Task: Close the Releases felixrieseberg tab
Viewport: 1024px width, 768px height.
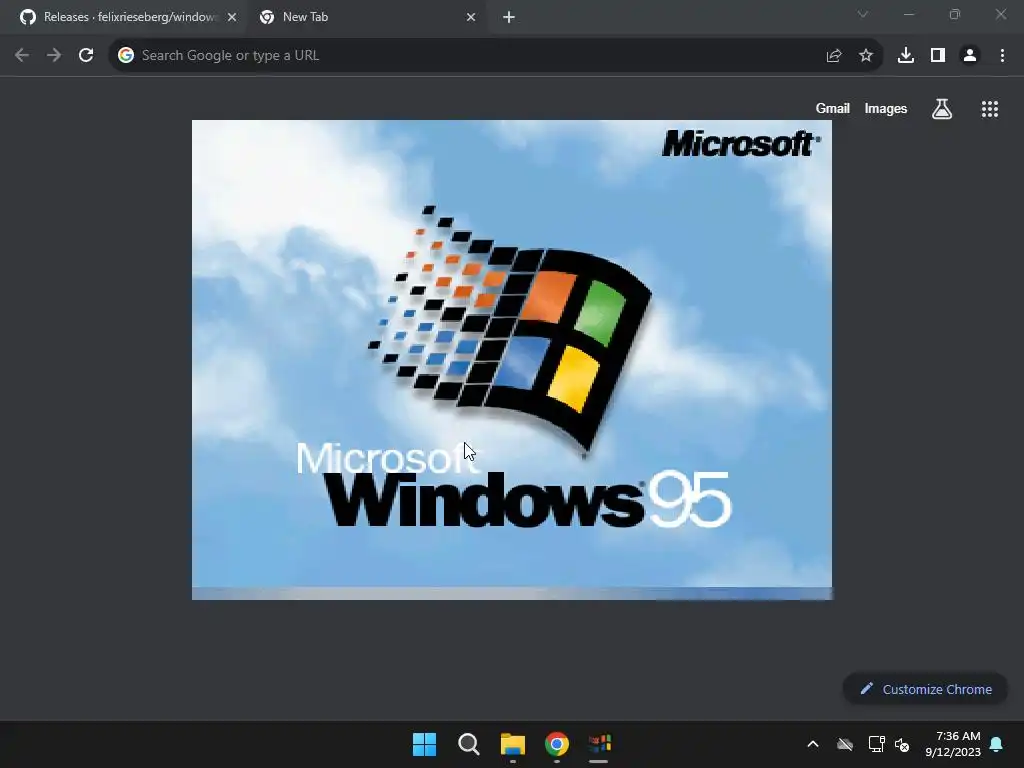Action: (231, 18)
